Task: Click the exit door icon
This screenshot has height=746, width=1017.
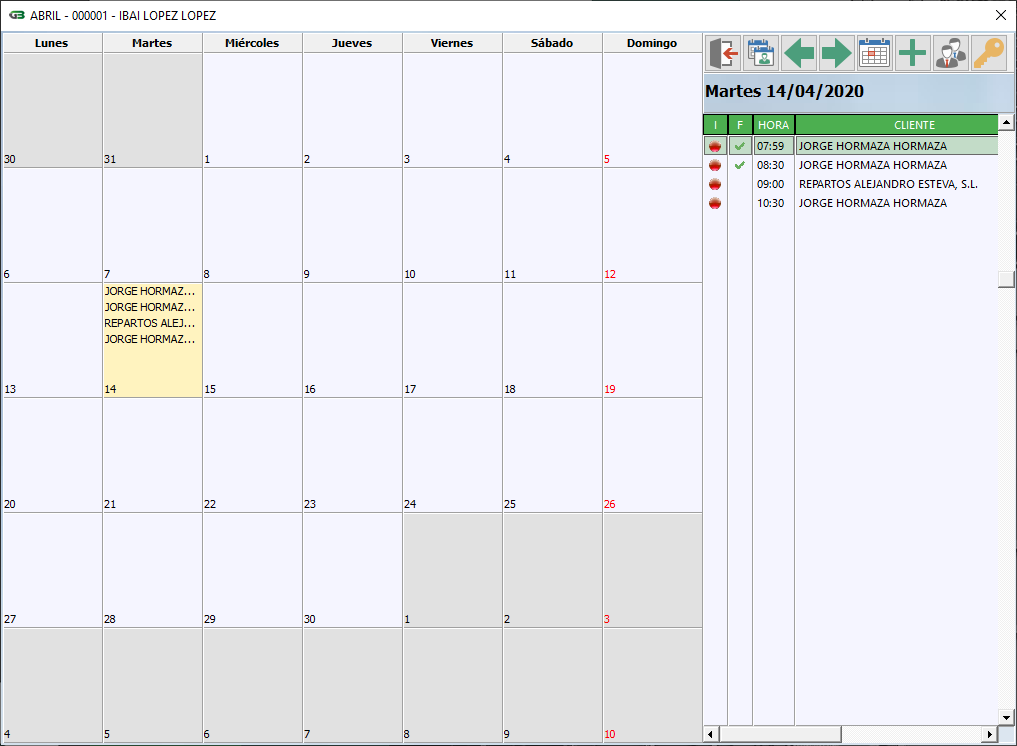Action: pyautogui.click(x=723, y=53)
